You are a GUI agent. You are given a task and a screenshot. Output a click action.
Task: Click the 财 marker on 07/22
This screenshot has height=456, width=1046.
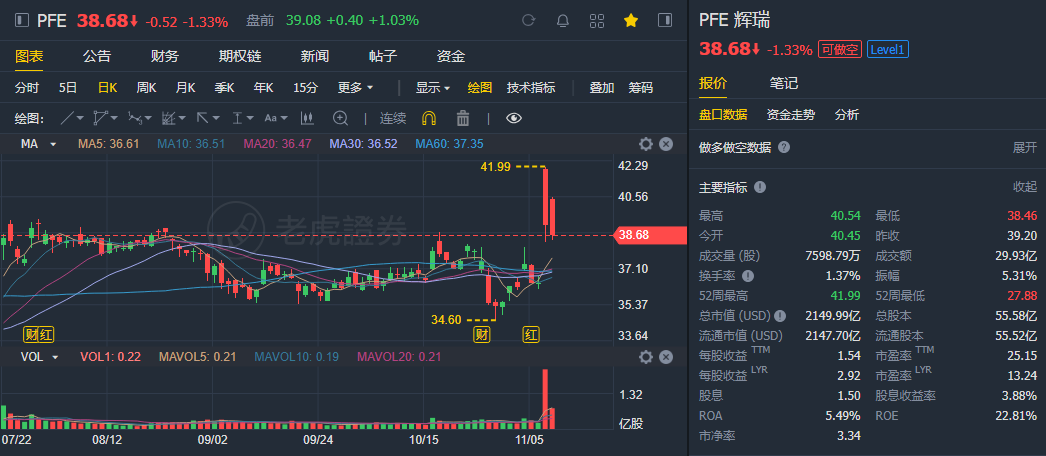point(31,334)
